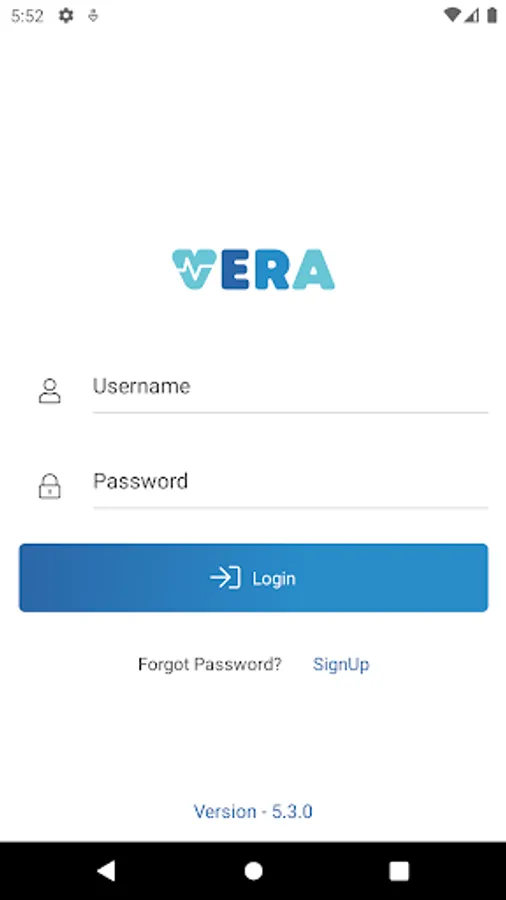The image size is (506, 900).
Task: Tap the login arrow icon in button
Action: coord(225,577)
